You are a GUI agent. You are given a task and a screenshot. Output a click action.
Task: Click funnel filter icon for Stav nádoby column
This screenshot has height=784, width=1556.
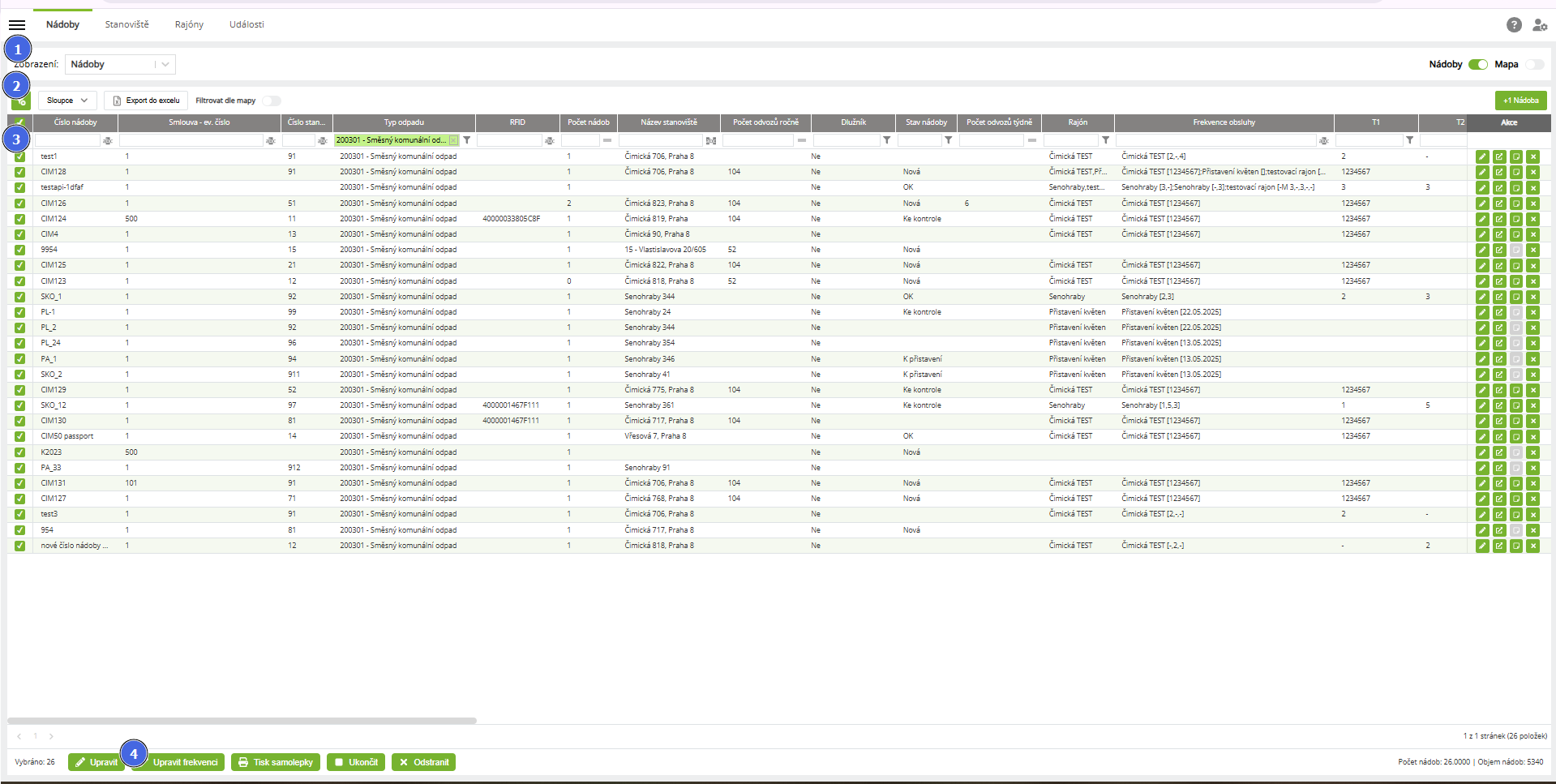tap(948, 140)
